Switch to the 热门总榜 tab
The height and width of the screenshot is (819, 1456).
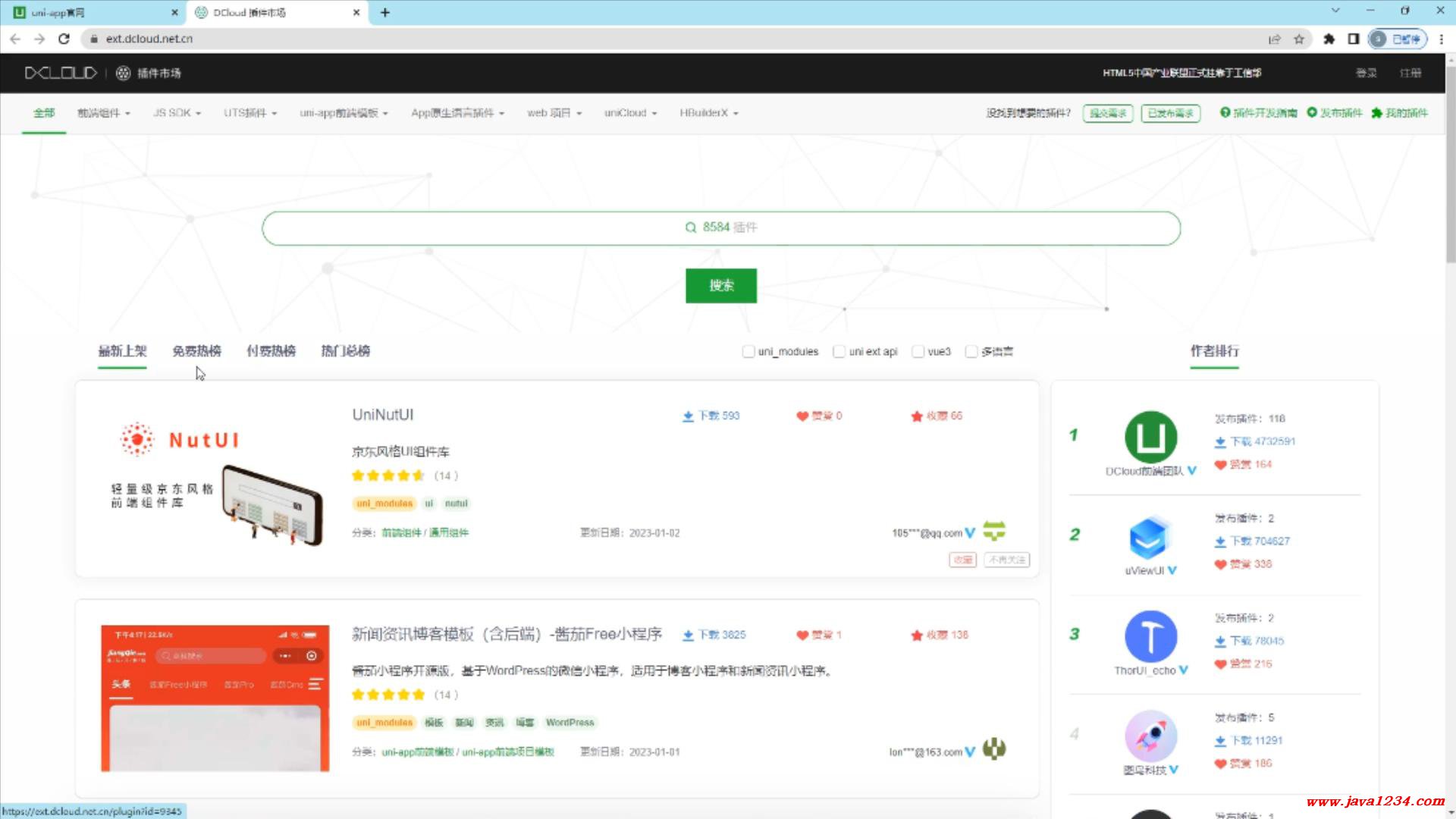pos(345,351)
